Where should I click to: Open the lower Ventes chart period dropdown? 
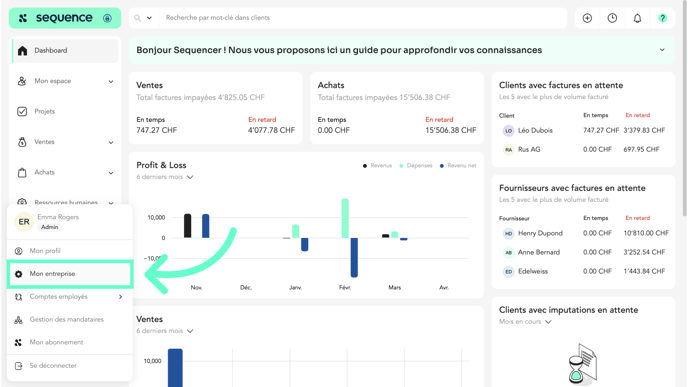[x=165, y=331]
